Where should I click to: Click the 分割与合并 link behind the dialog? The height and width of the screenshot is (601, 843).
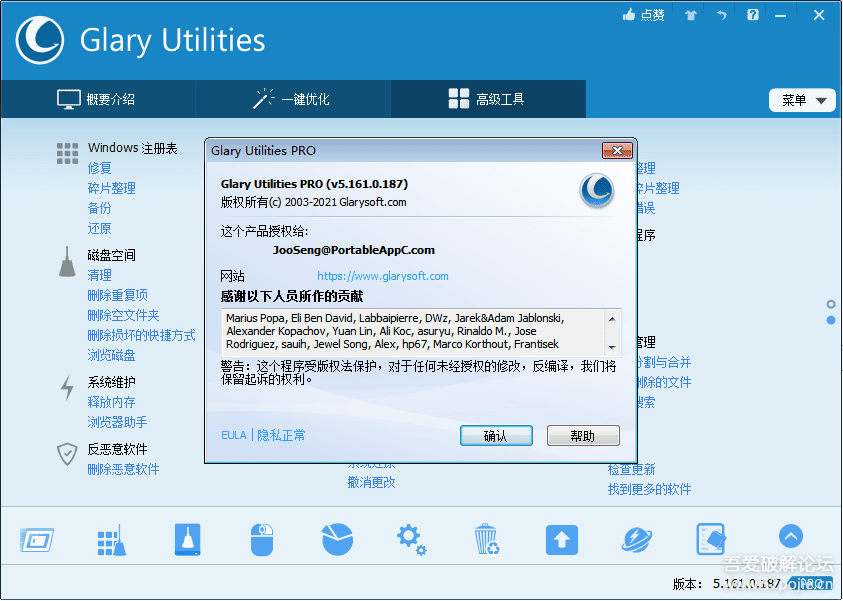click(664, 362)
